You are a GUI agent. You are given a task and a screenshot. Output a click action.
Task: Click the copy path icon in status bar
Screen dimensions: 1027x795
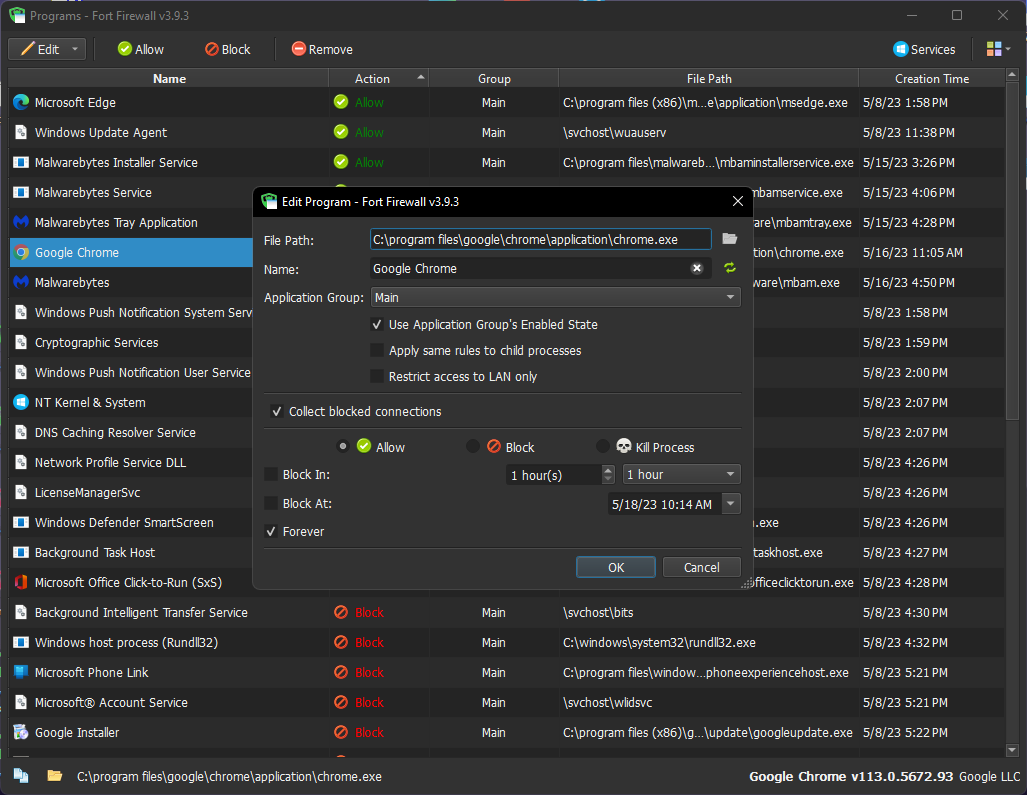tap(21, 776)
